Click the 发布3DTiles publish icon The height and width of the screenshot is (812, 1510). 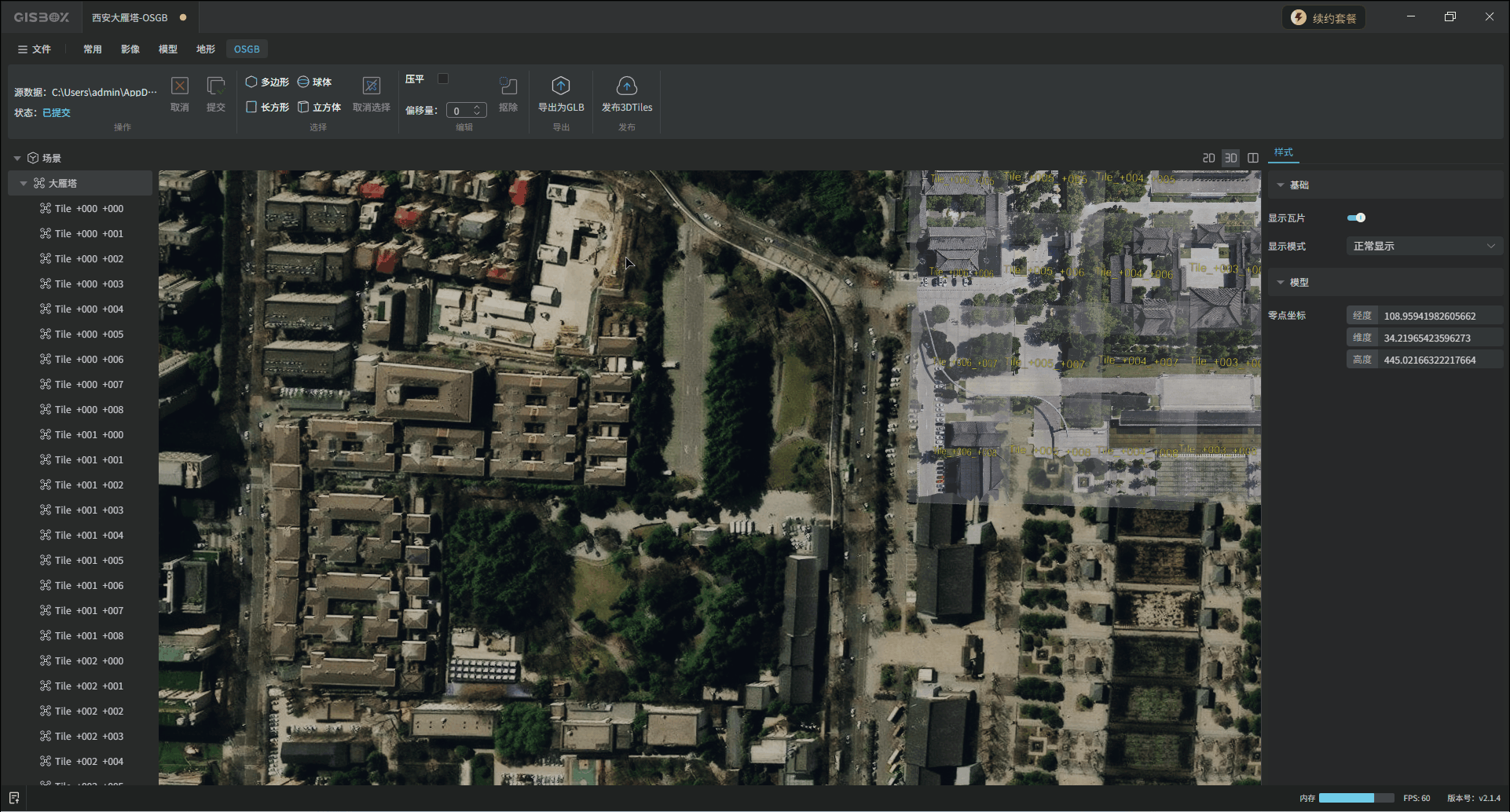tap(626, 86)
